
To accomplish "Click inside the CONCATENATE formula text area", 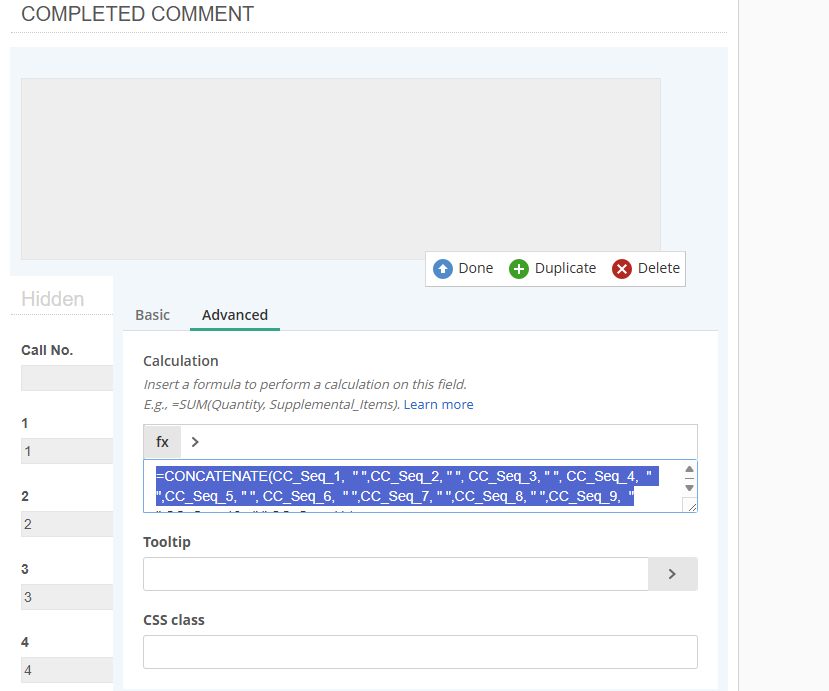I will [x=410, y=486].
